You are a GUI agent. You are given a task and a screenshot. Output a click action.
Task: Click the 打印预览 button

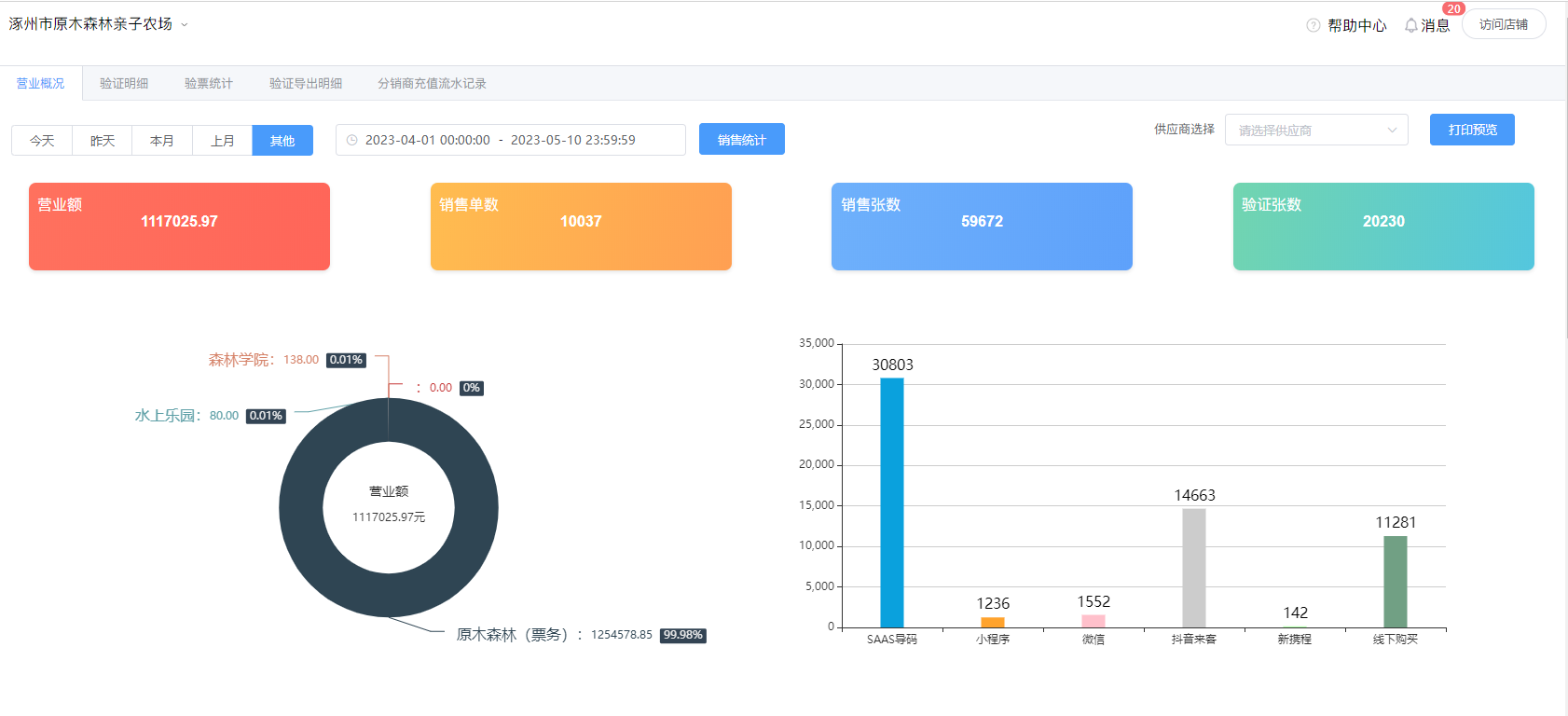(x=1472, y=130)
